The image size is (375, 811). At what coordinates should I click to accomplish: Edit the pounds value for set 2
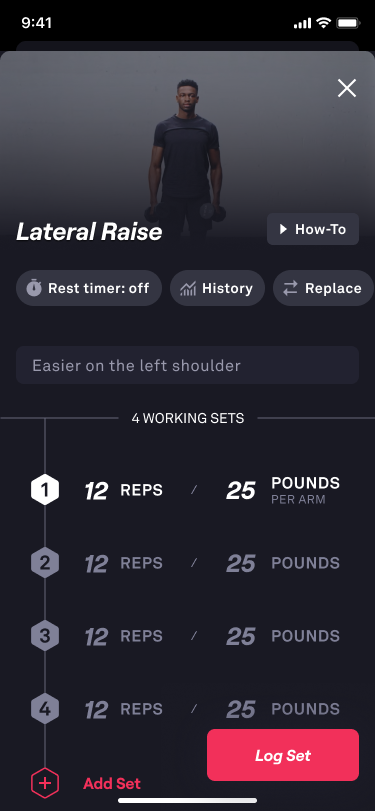coord(241,564)
